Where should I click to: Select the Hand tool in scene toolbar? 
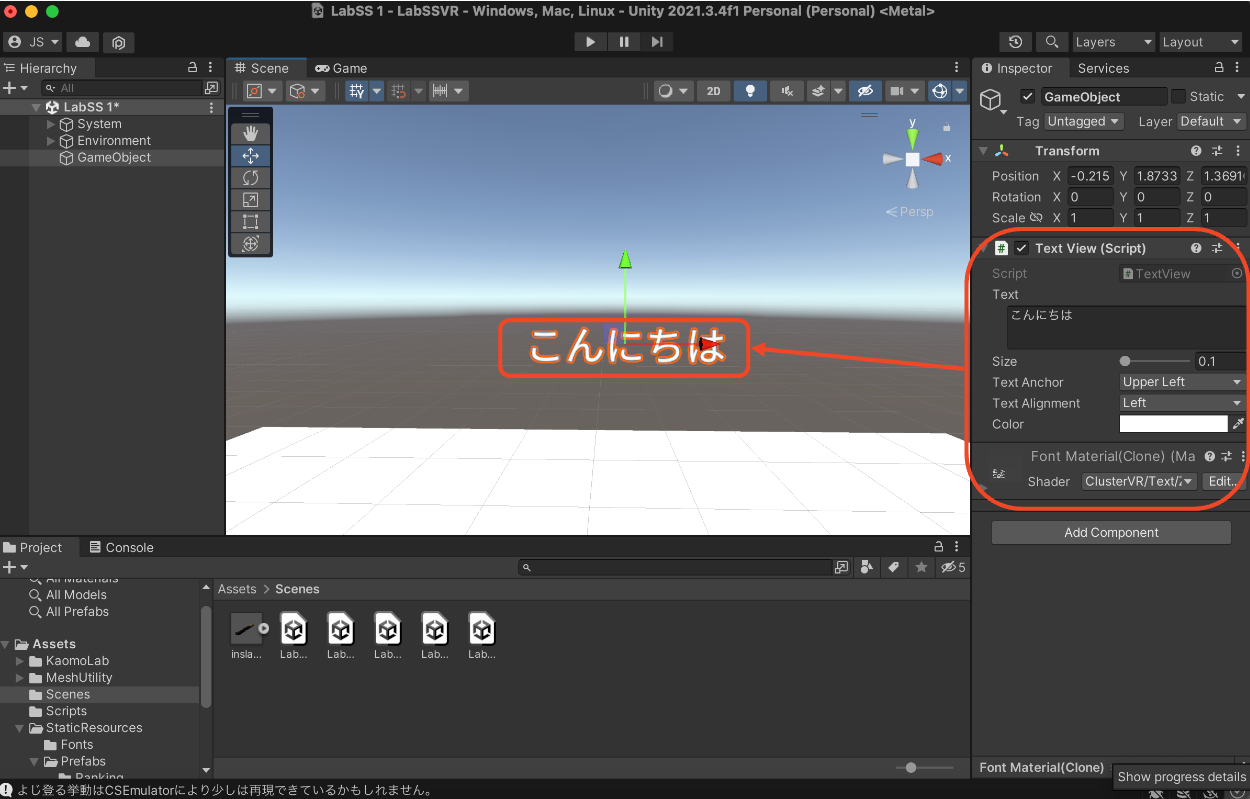250,134
